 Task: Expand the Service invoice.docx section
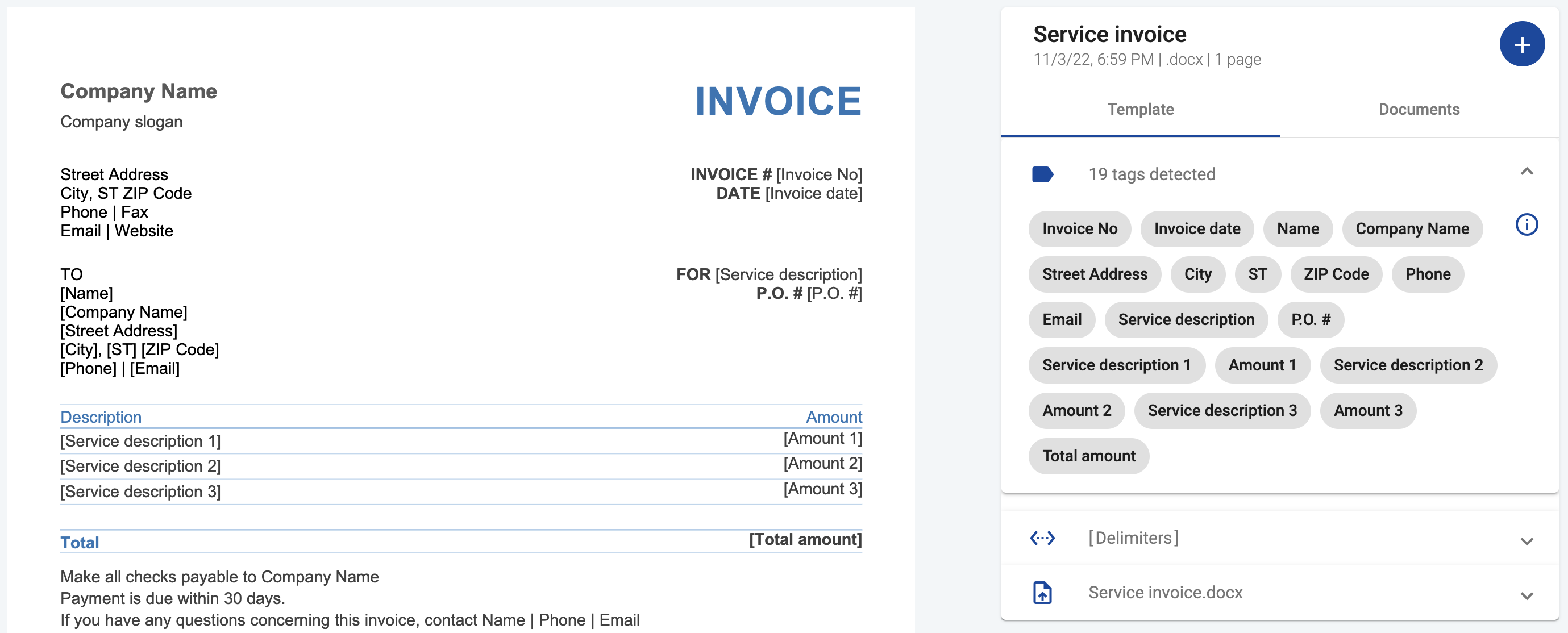(1526, 596)
